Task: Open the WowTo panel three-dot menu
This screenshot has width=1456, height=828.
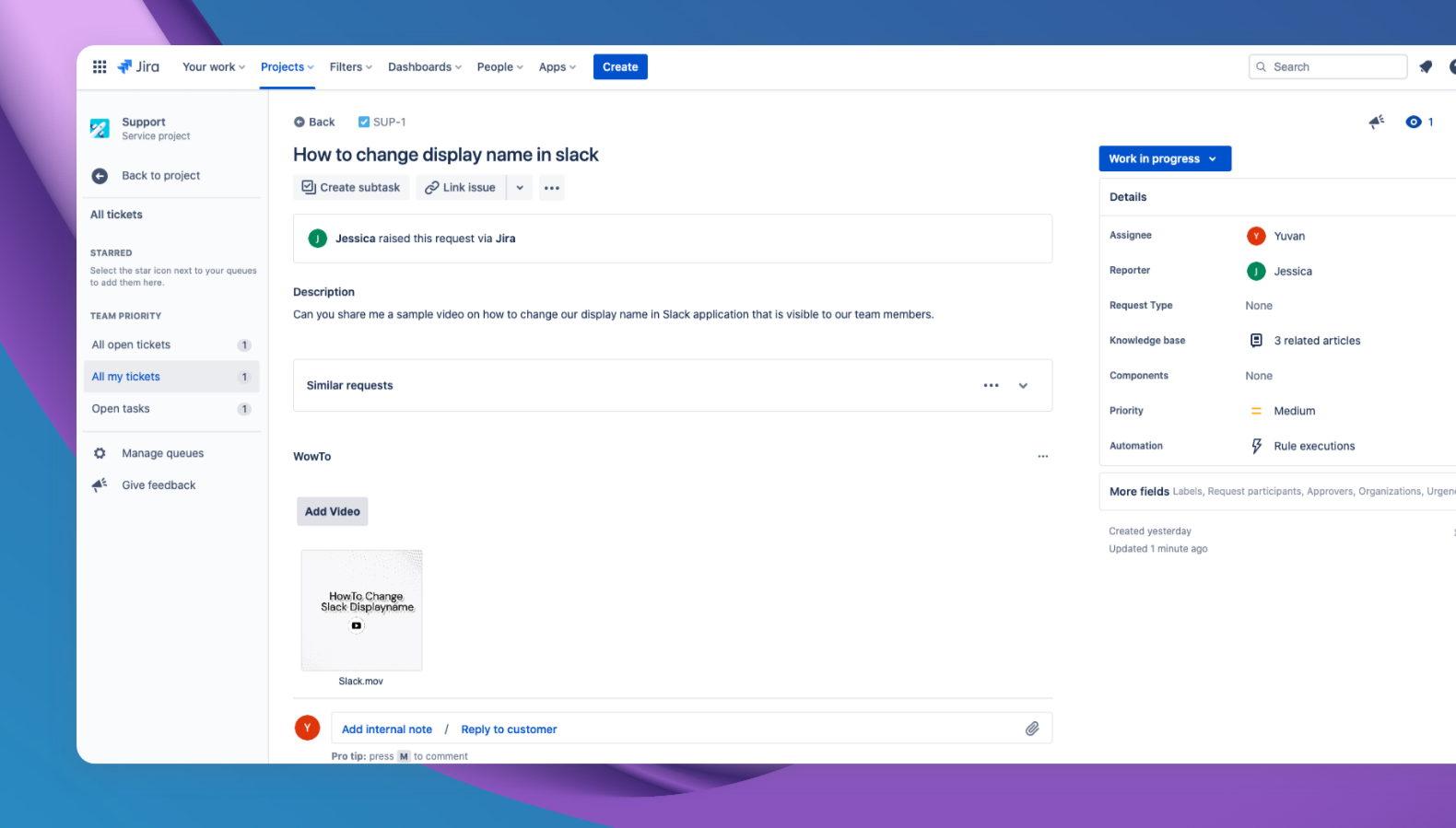Action: [x=1043, y=457]
